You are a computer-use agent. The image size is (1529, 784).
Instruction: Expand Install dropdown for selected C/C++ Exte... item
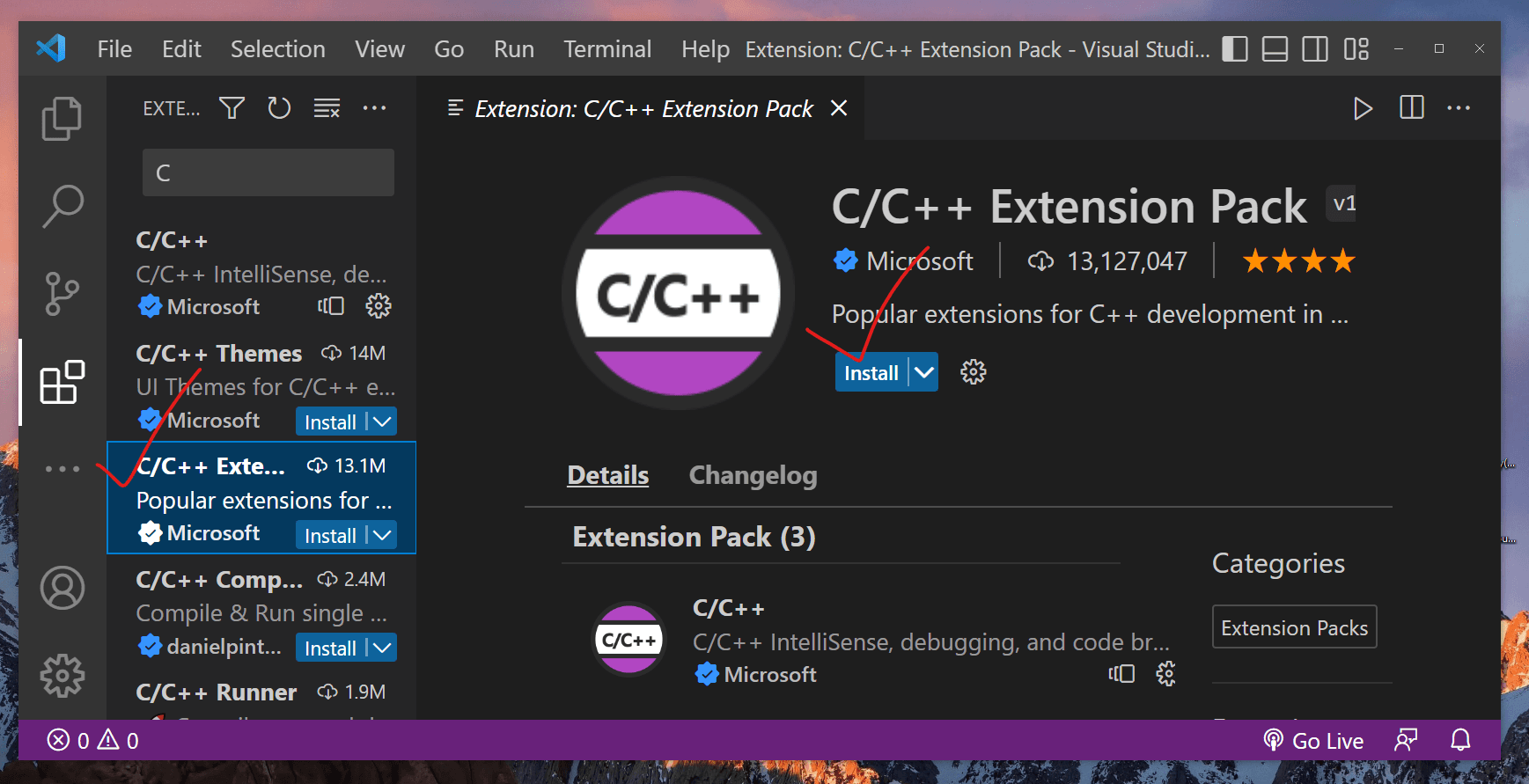click(x=382, y=535)
